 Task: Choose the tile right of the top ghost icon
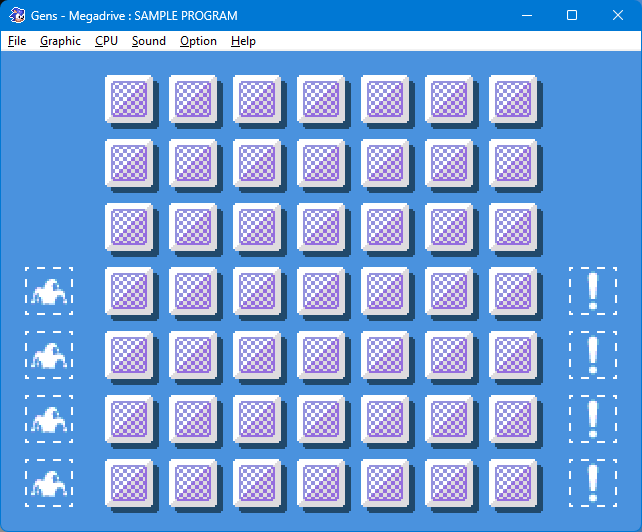129,291
